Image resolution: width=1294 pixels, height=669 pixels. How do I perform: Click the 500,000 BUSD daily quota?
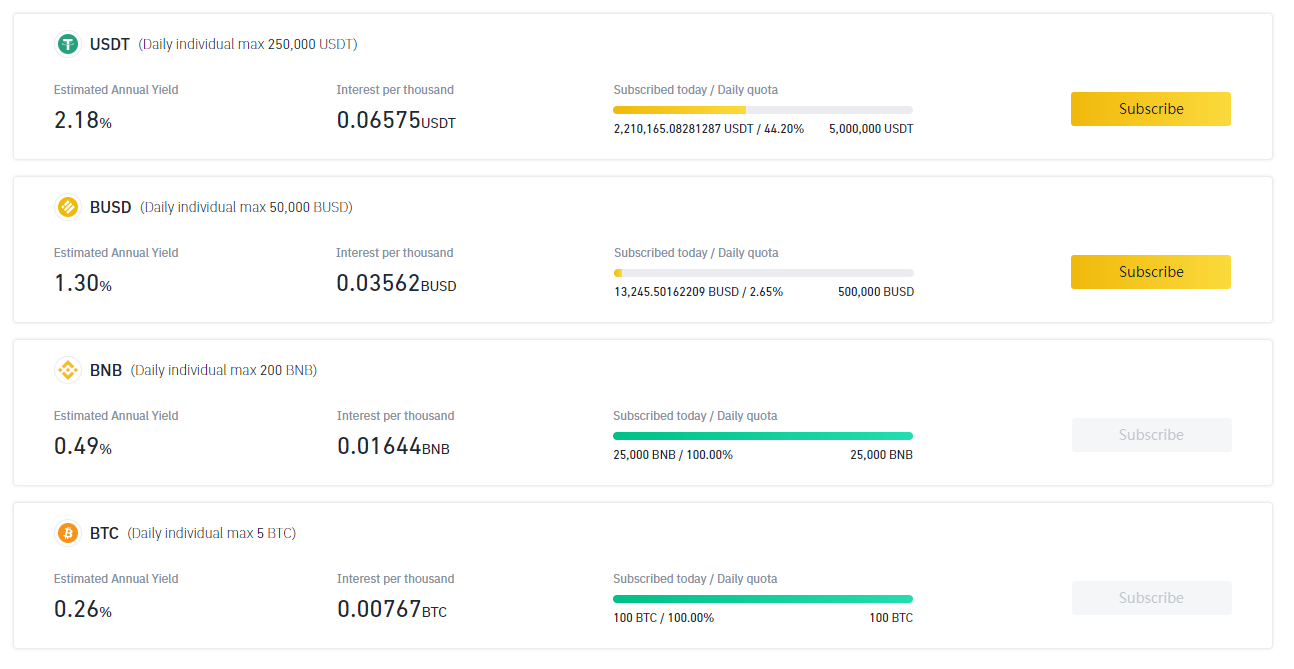coord(876,292)
